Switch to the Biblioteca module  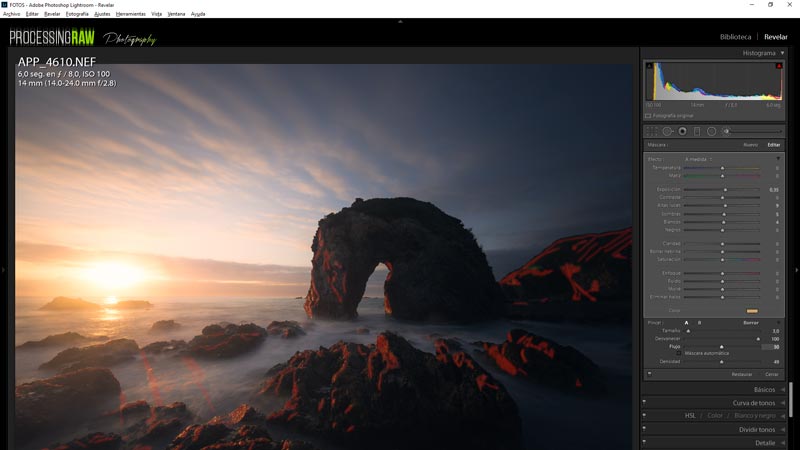[x=735, y=37]
